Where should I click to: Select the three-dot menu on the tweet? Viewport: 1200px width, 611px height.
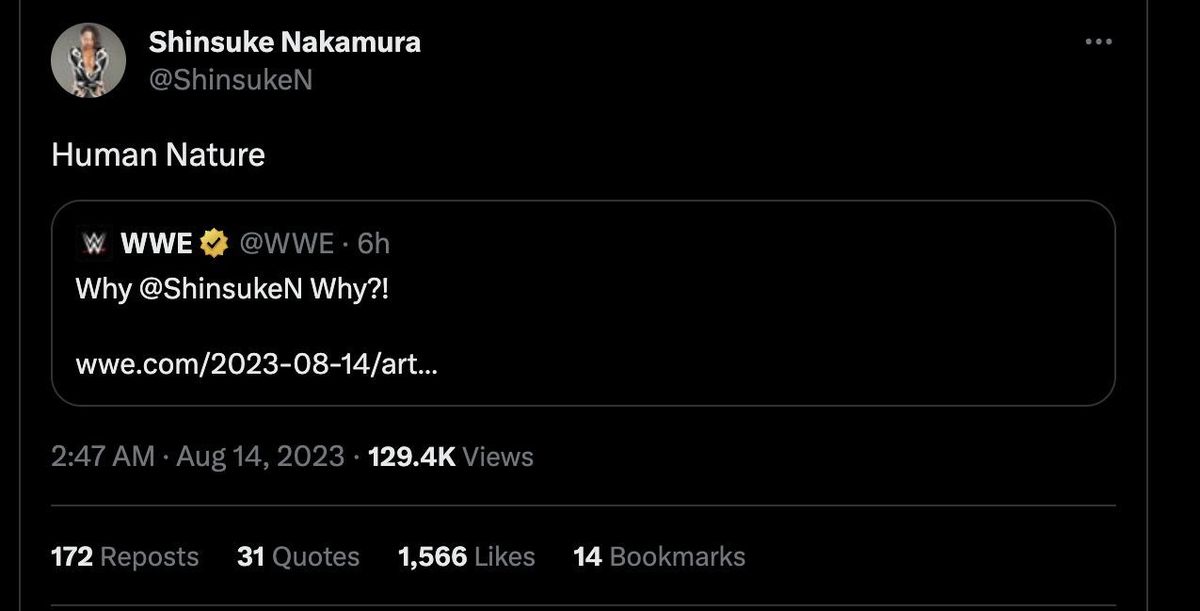(x=1099, y=40)
